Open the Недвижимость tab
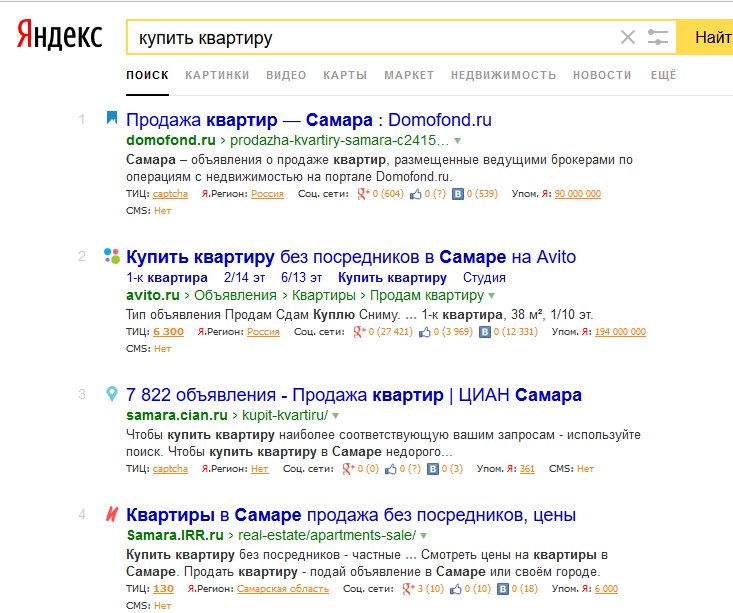 503,75
